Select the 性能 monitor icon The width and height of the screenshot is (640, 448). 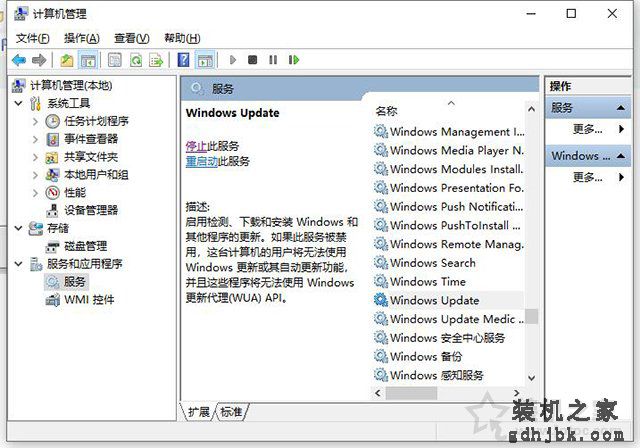pyautogui.click(x=52, y=193)
